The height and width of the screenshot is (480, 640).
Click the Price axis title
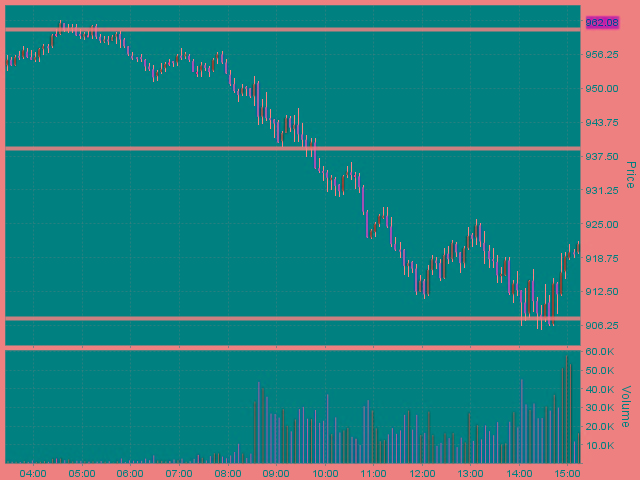coord(631,175)
